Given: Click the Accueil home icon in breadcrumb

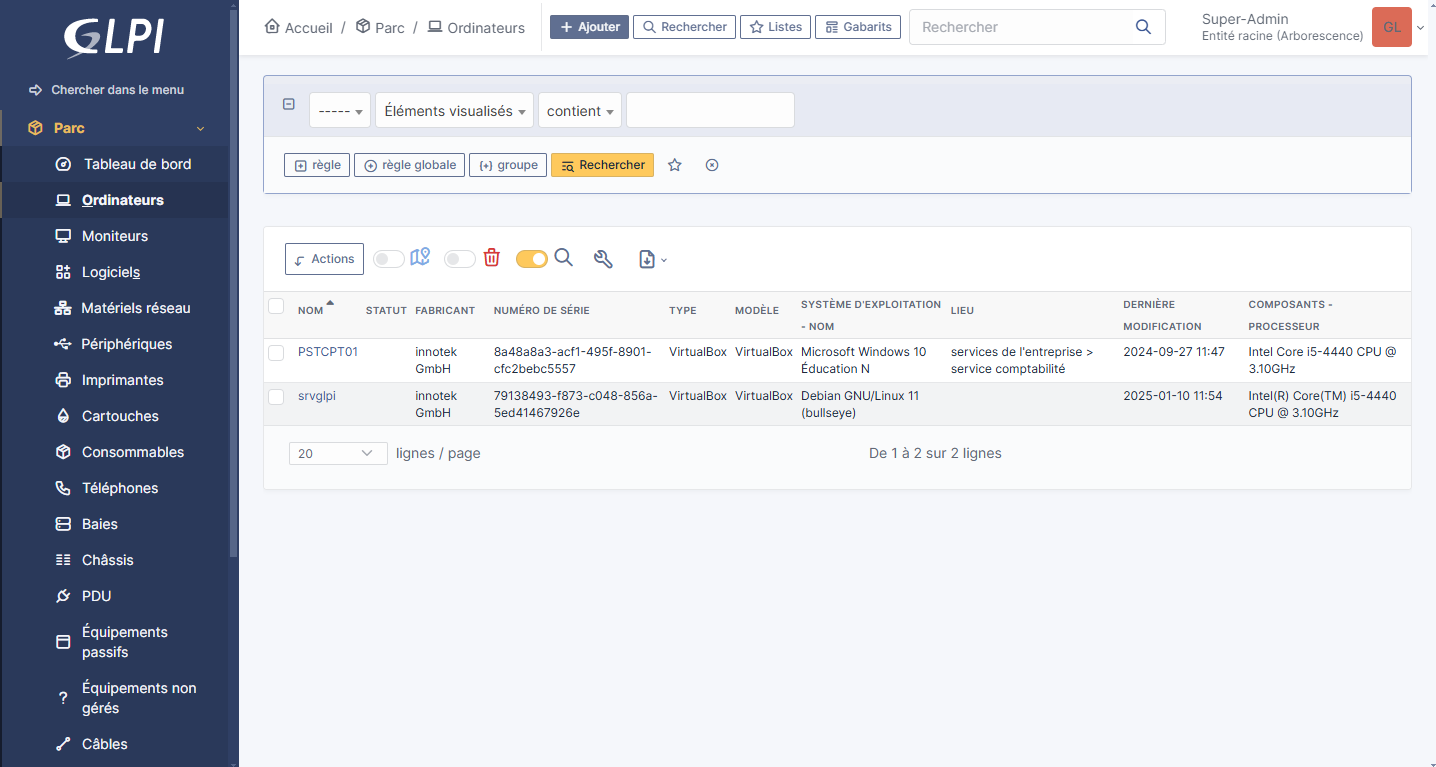Looking at the screenshot, I should [272, 27].
